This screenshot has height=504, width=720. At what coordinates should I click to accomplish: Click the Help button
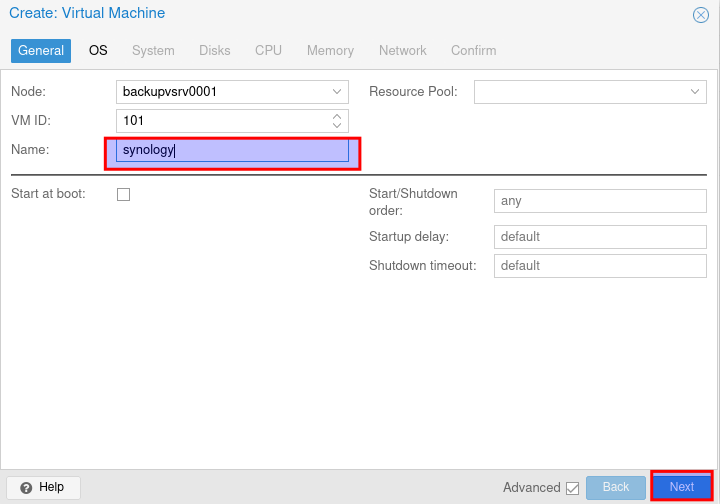[x=43, y=487]
